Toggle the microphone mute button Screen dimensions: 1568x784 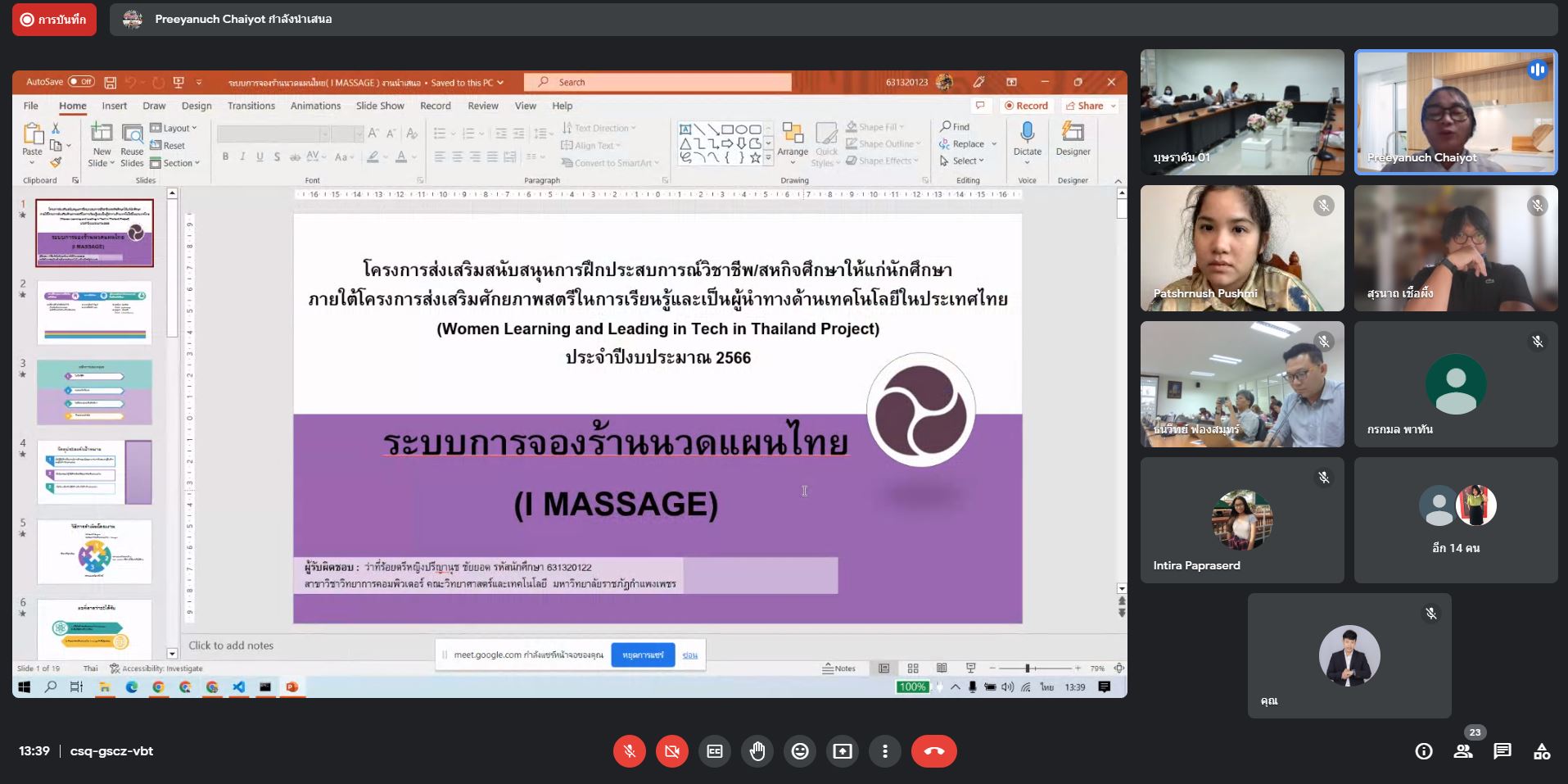click(x=630, y=751)
